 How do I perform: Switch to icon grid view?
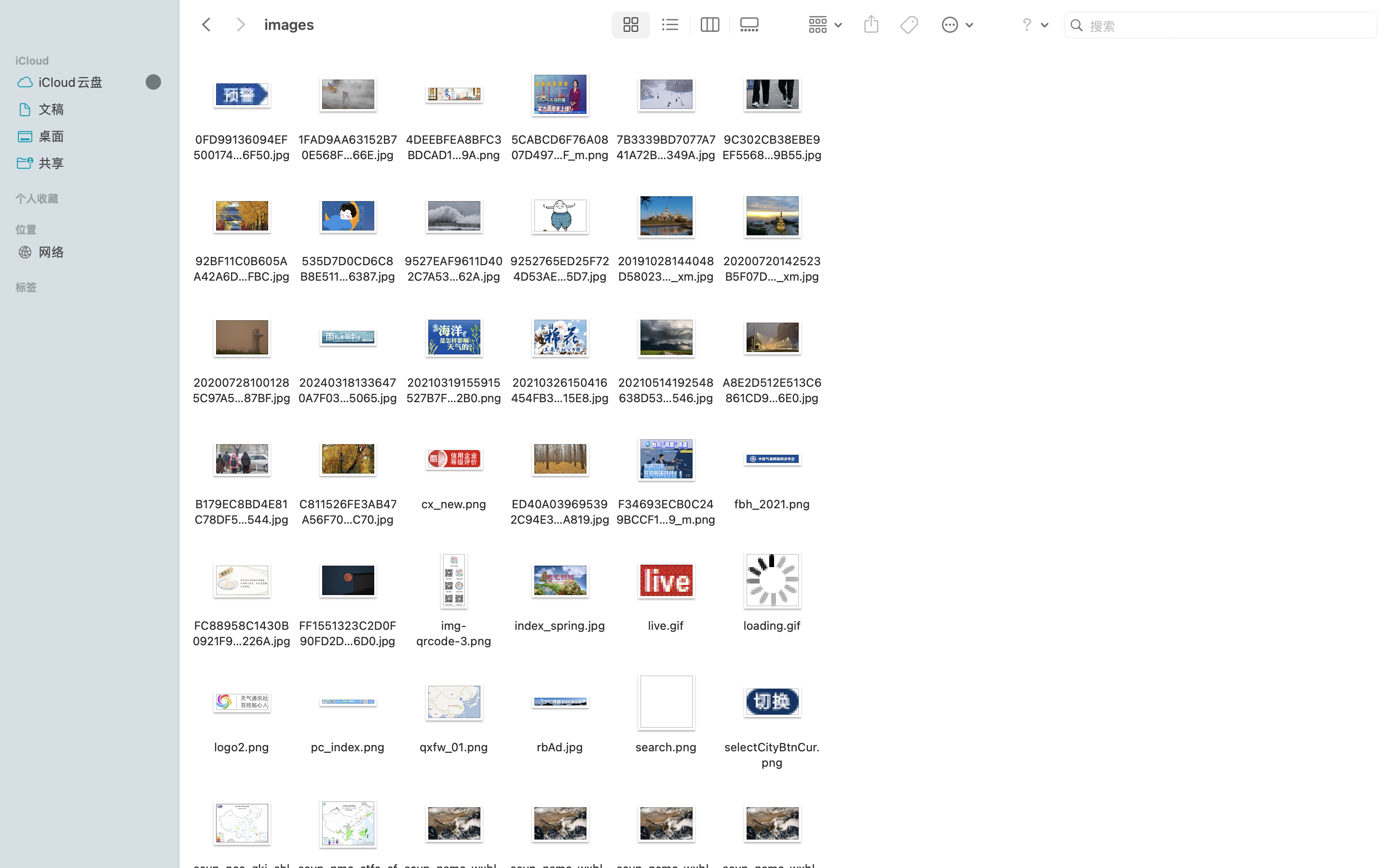click(630, 25)
